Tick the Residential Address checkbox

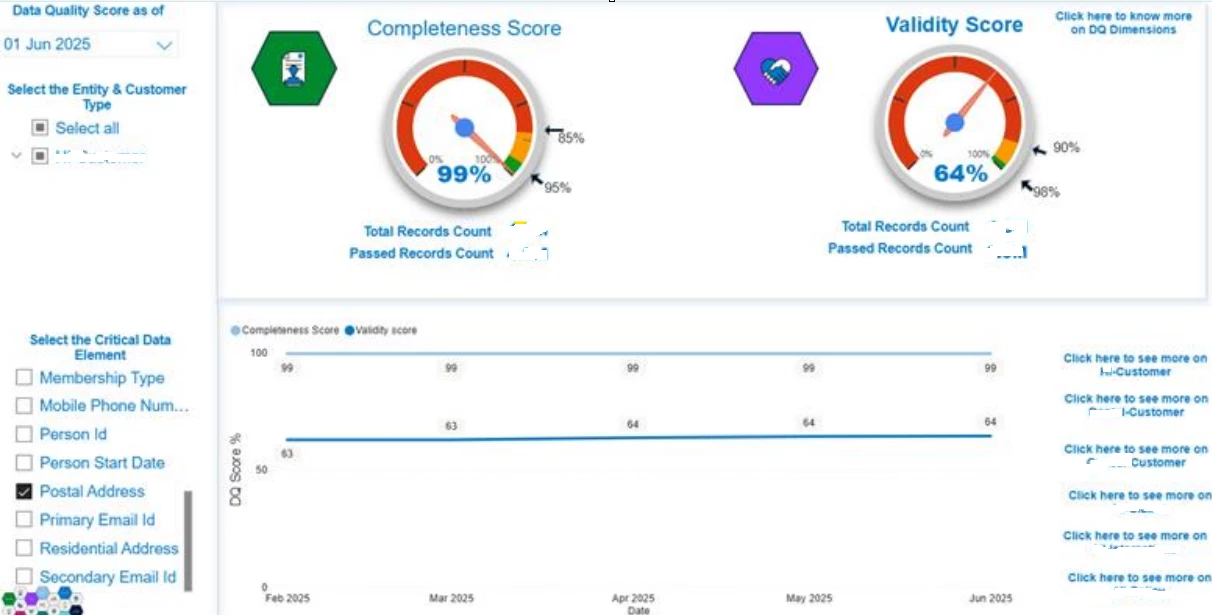pos(24,549)
